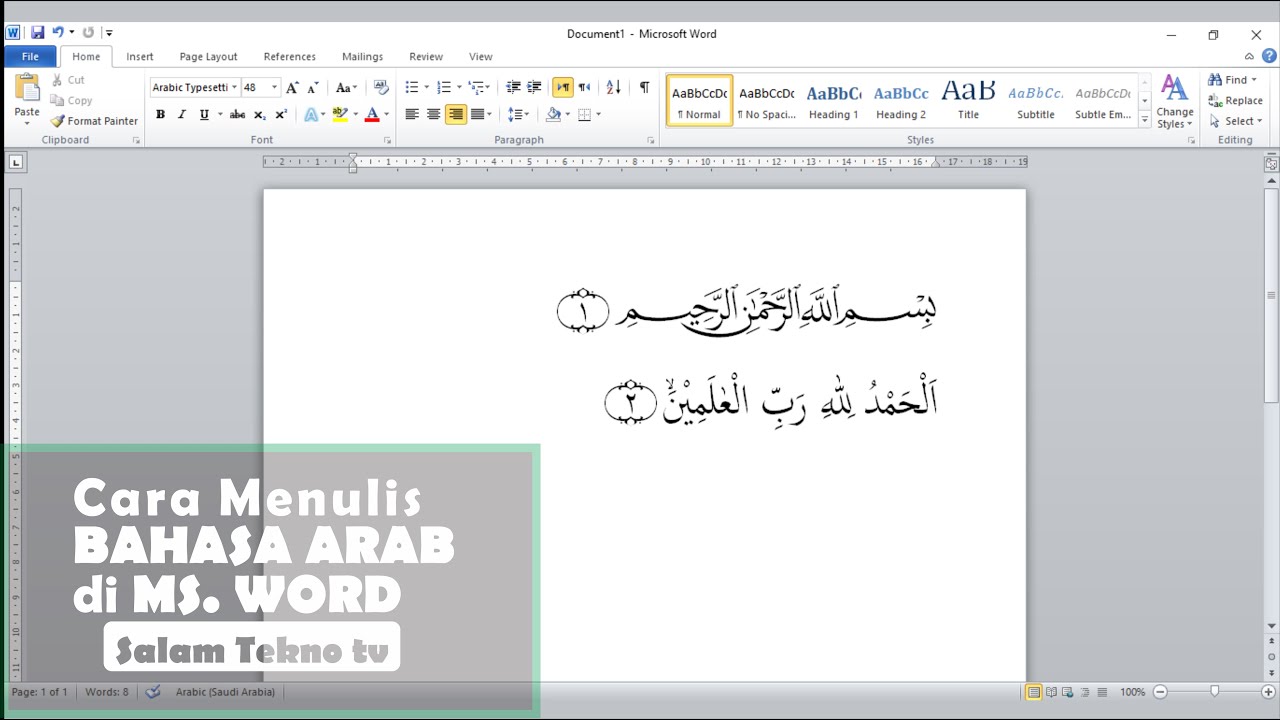Apply the Title style
The width and height of the screenshot is (1280, 720).
(x=968, y=101)
